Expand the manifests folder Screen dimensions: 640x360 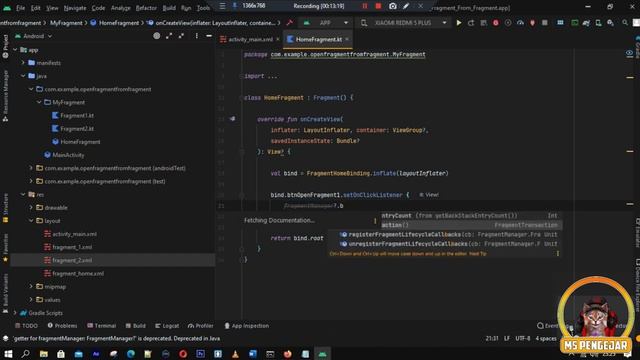click(x=23, y=63)
